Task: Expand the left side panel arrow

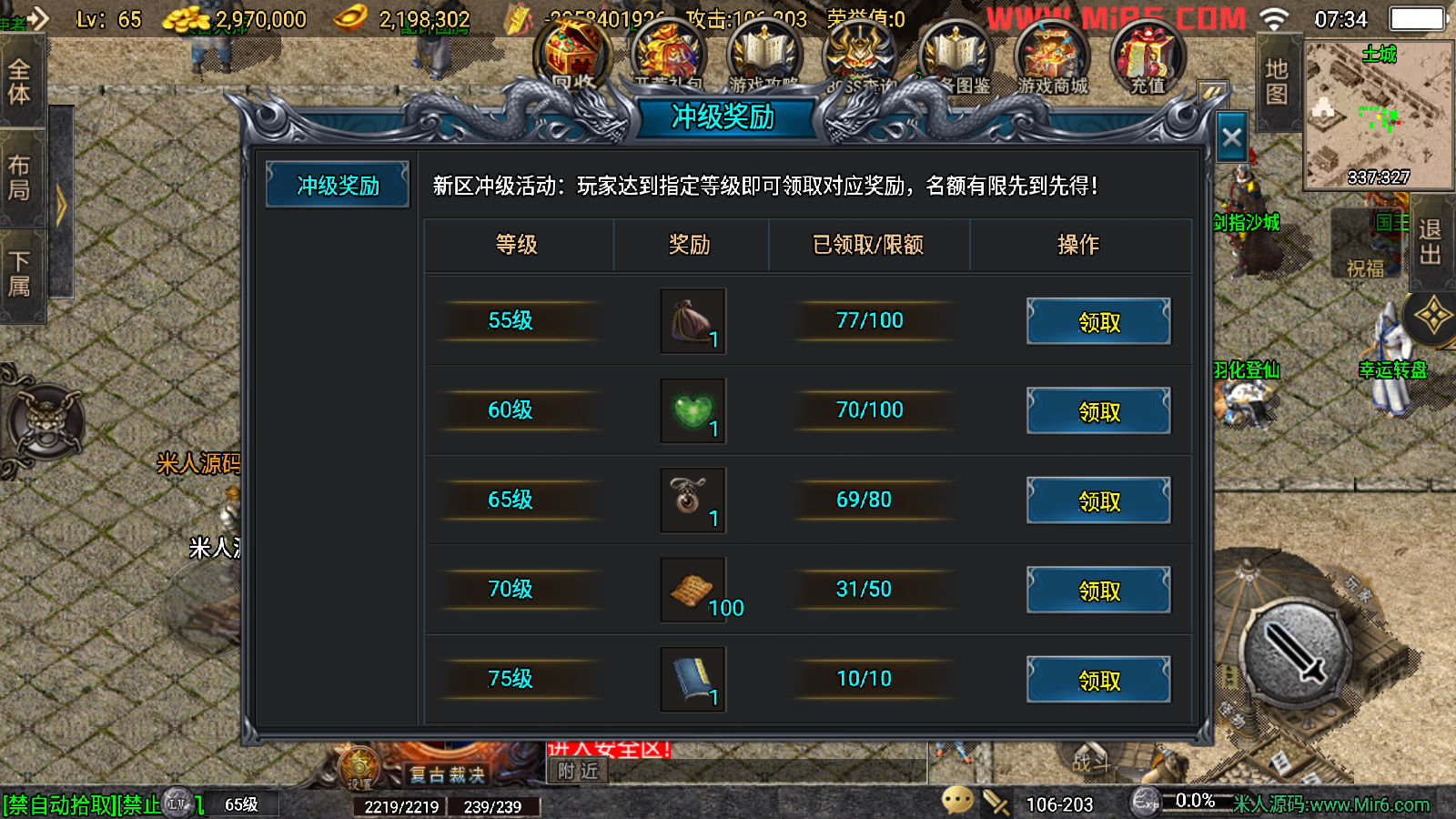Action: pos(61,204)
